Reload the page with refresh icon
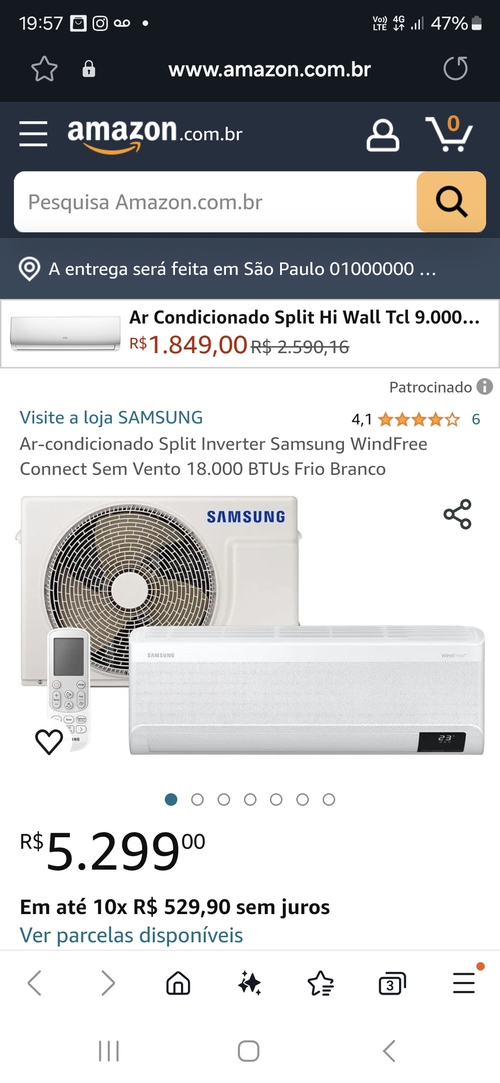Viewport: 500px width, 1083px height. [x=455, y=69]
